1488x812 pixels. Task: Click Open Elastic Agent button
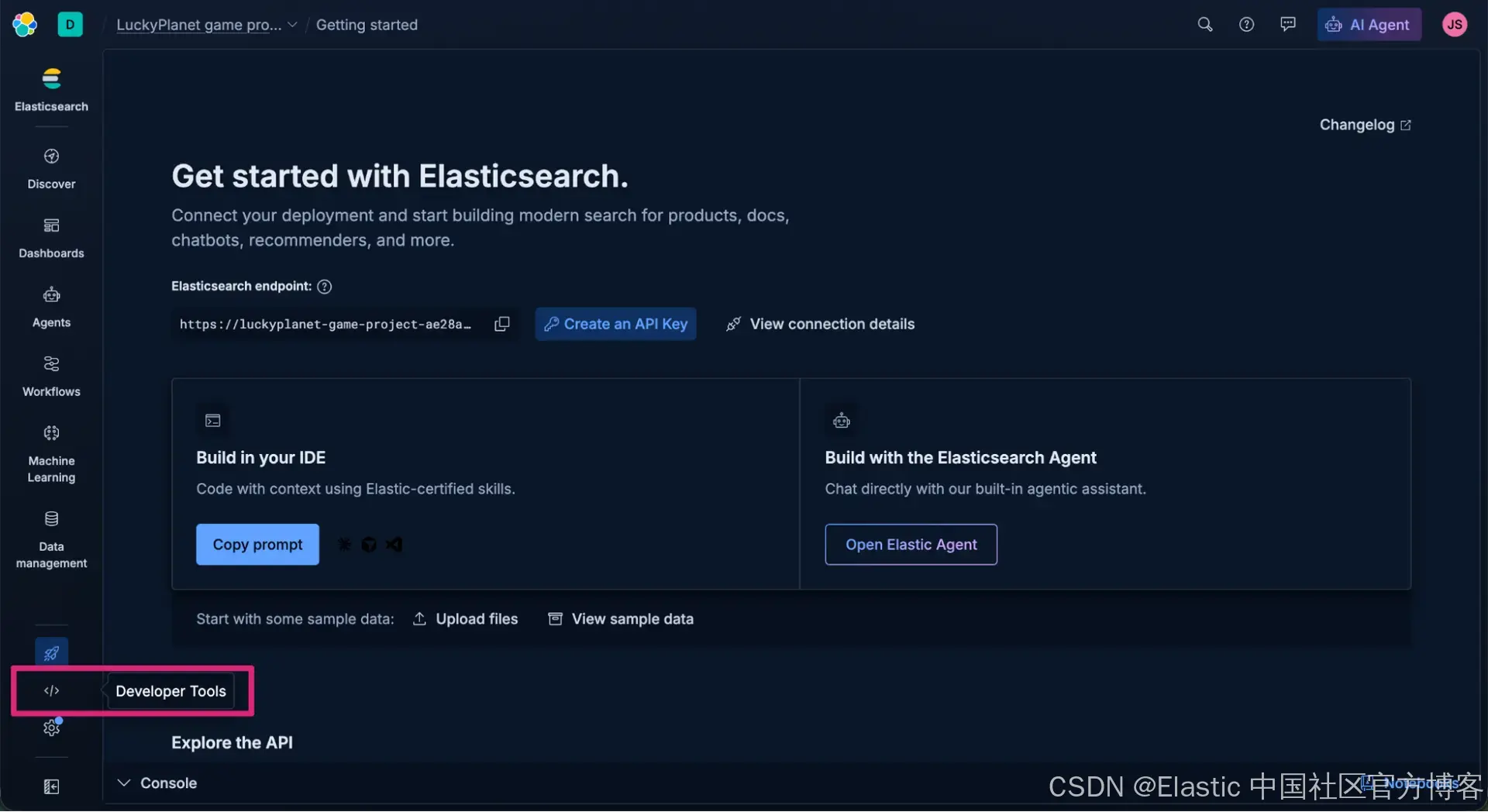click(911, 545)
